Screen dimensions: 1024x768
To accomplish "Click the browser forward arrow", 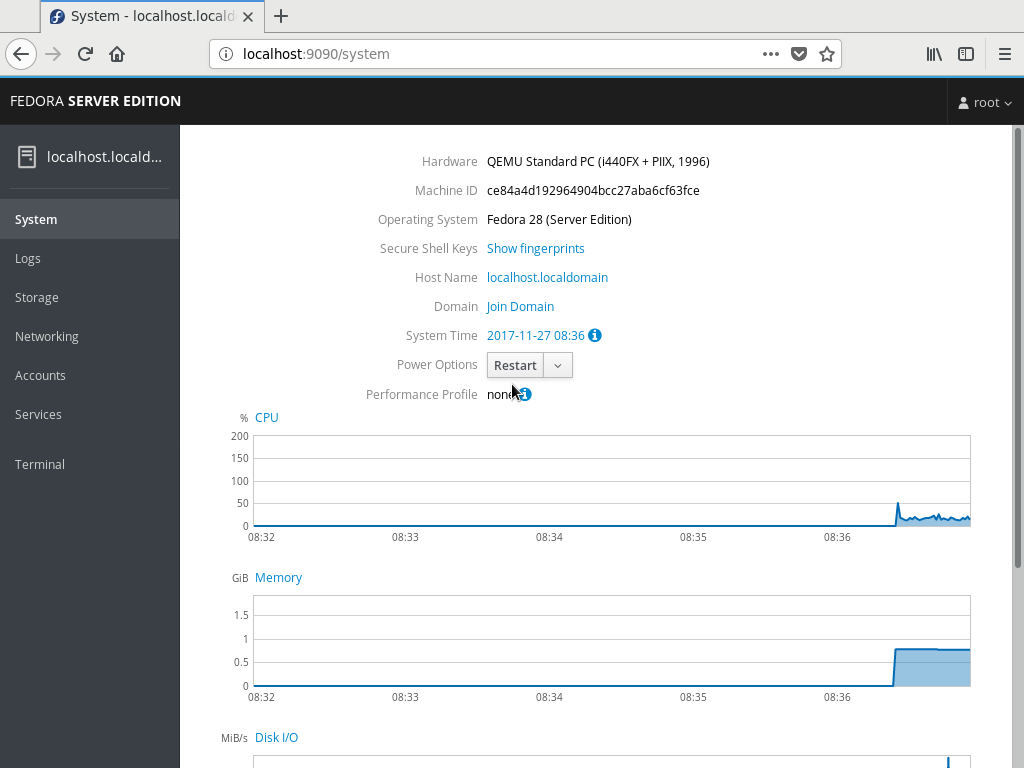I will click(x=54, y=54).
